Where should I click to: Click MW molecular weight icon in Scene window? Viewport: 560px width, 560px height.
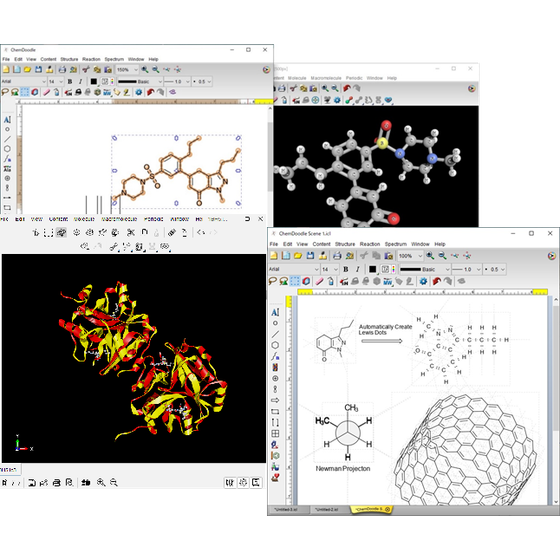[388, 282]
